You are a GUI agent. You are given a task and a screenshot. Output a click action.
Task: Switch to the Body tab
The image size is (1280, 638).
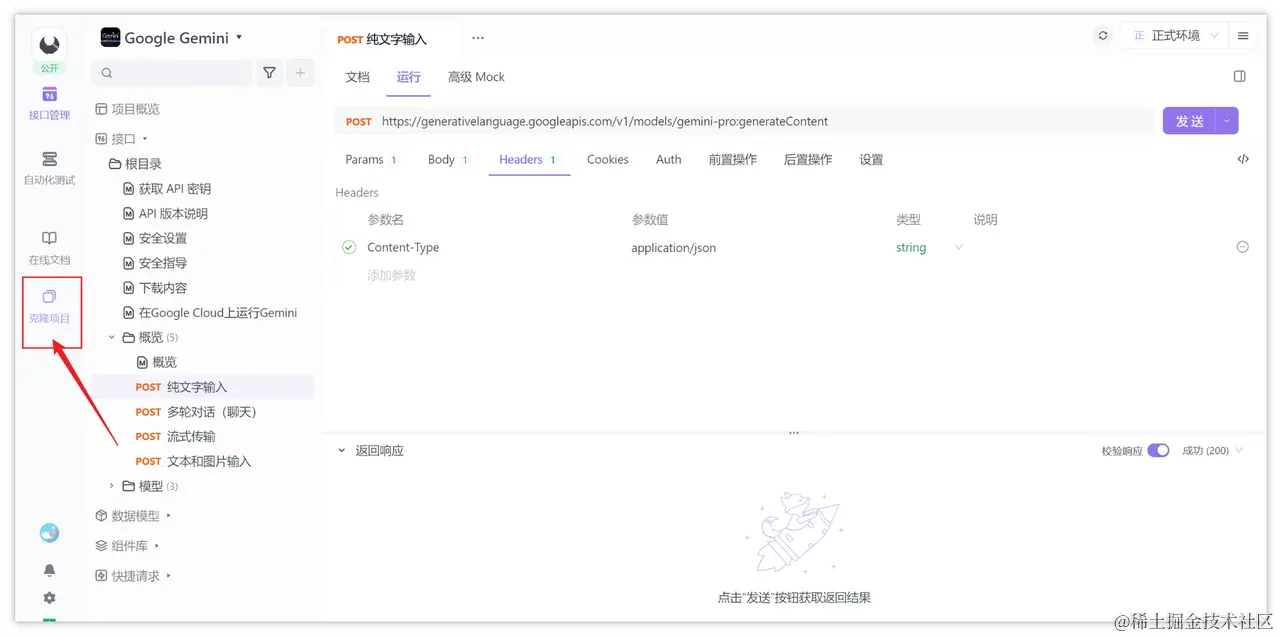(441, 158)
